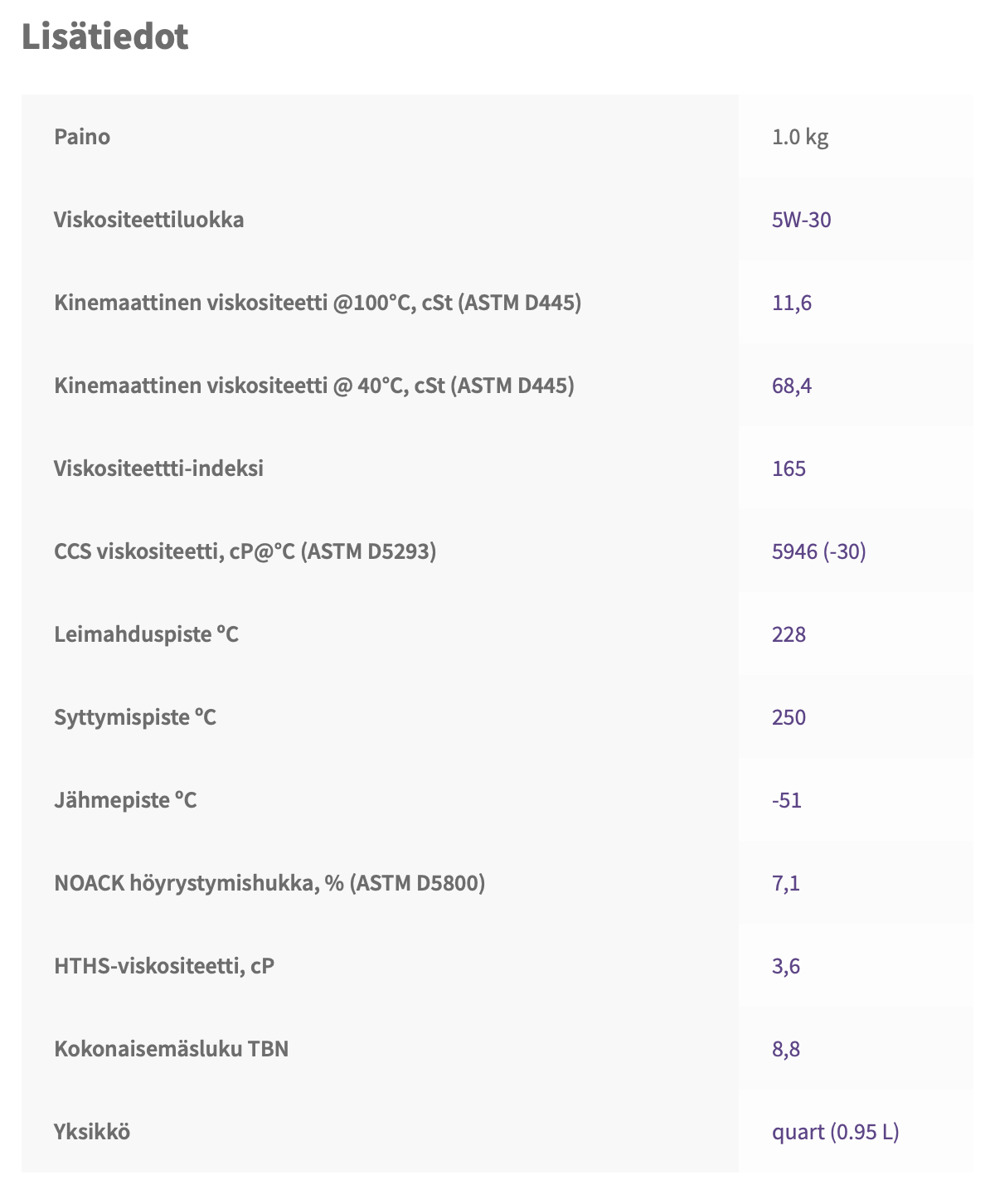Click the 7,1 NOACK evaporation link
Viewport: 990px width, 1204px height.
tap(785, 883)
